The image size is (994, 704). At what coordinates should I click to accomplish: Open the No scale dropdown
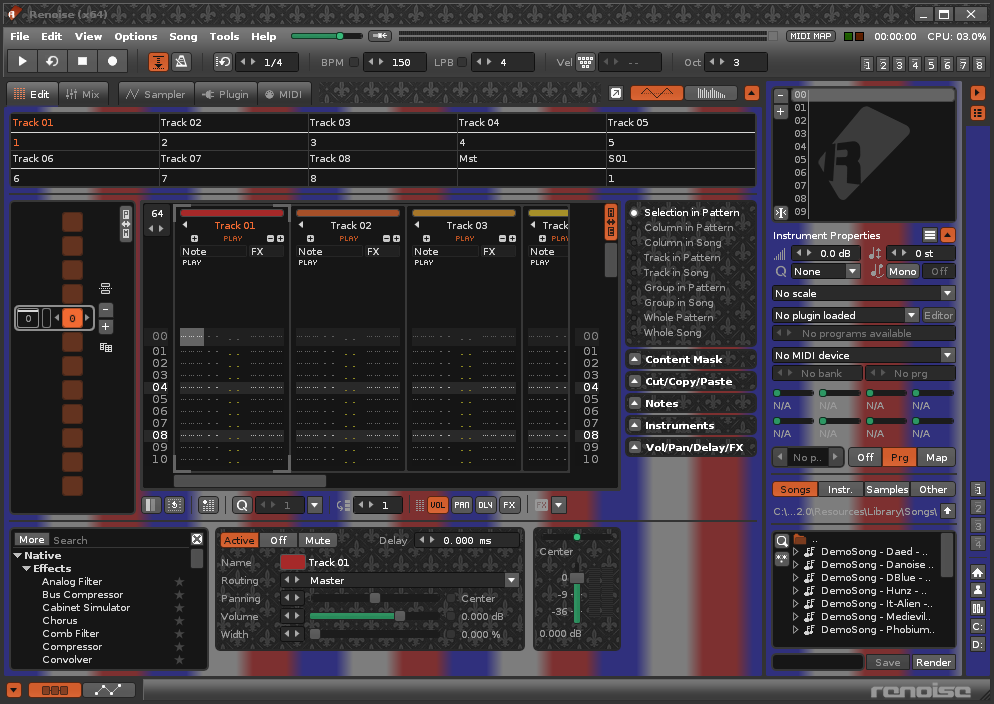point(863,293)
